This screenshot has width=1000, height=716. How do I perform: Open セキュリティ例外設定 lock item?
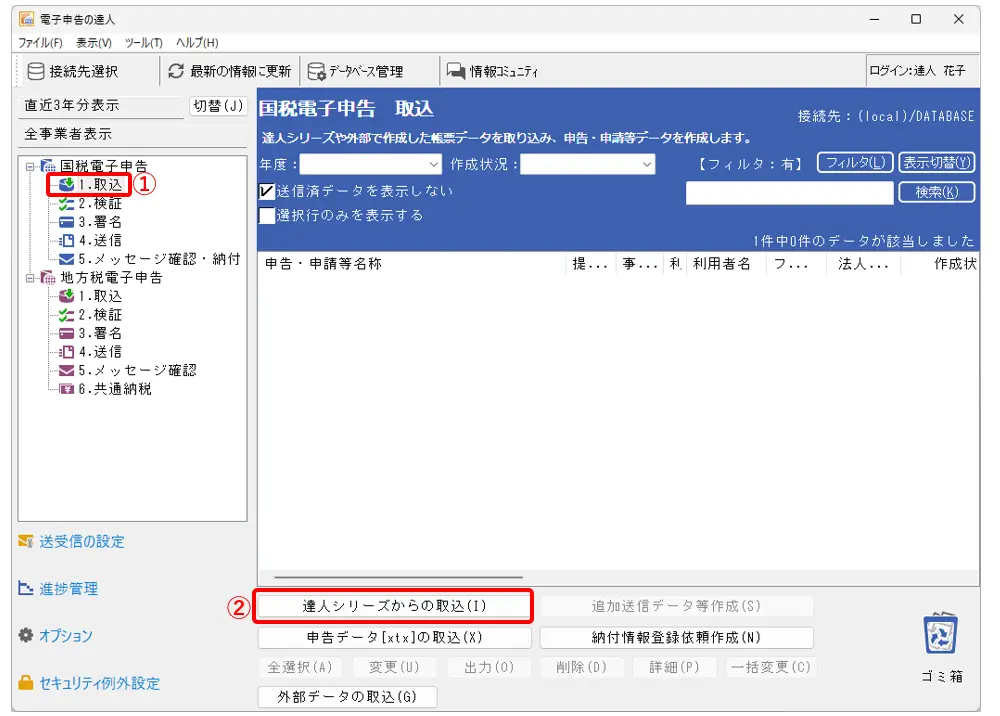pyautogui.click(x=98, y=683)
